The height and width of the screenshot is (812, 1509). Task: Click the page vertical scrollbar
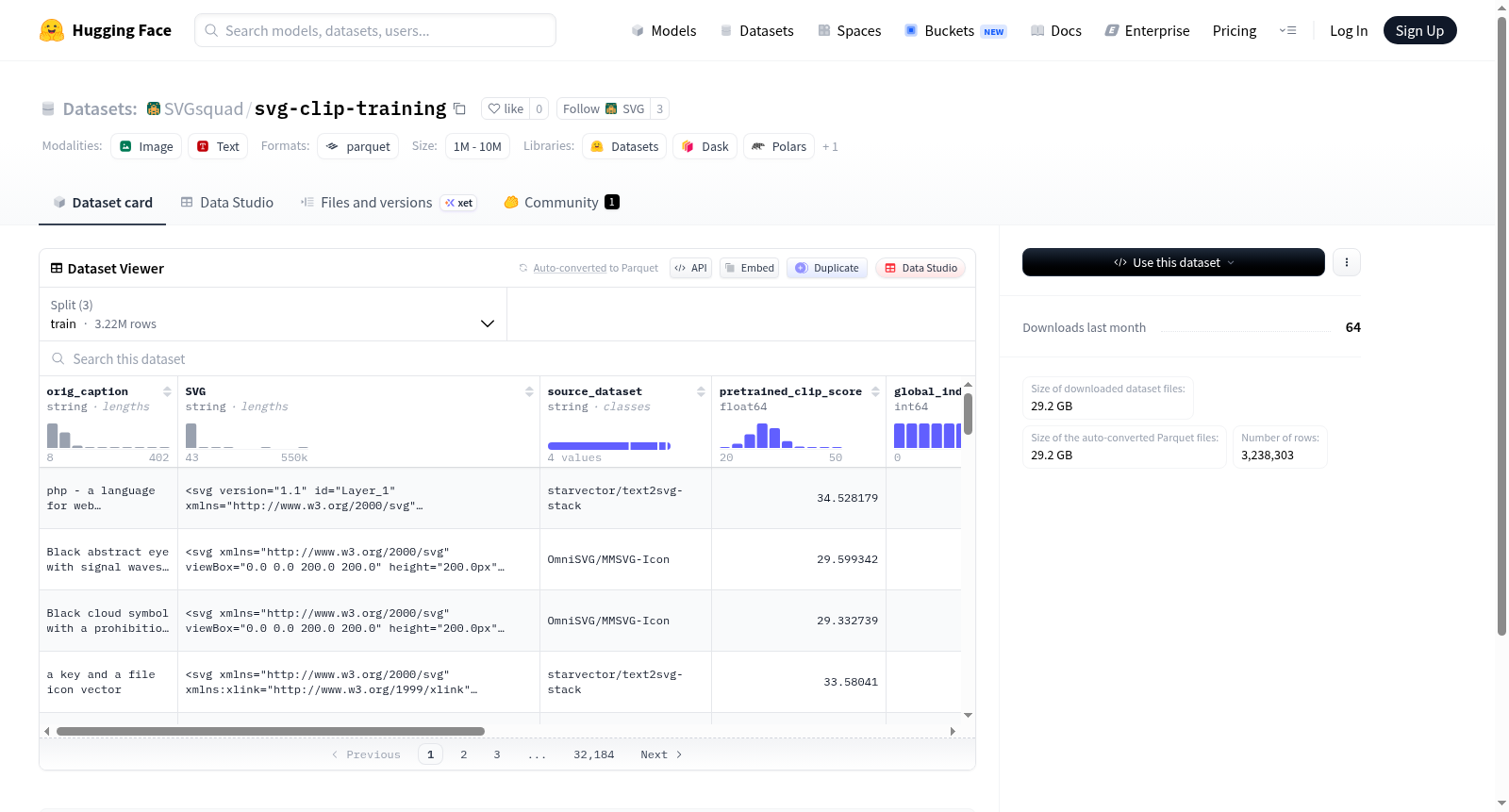tap(1501, 325)
